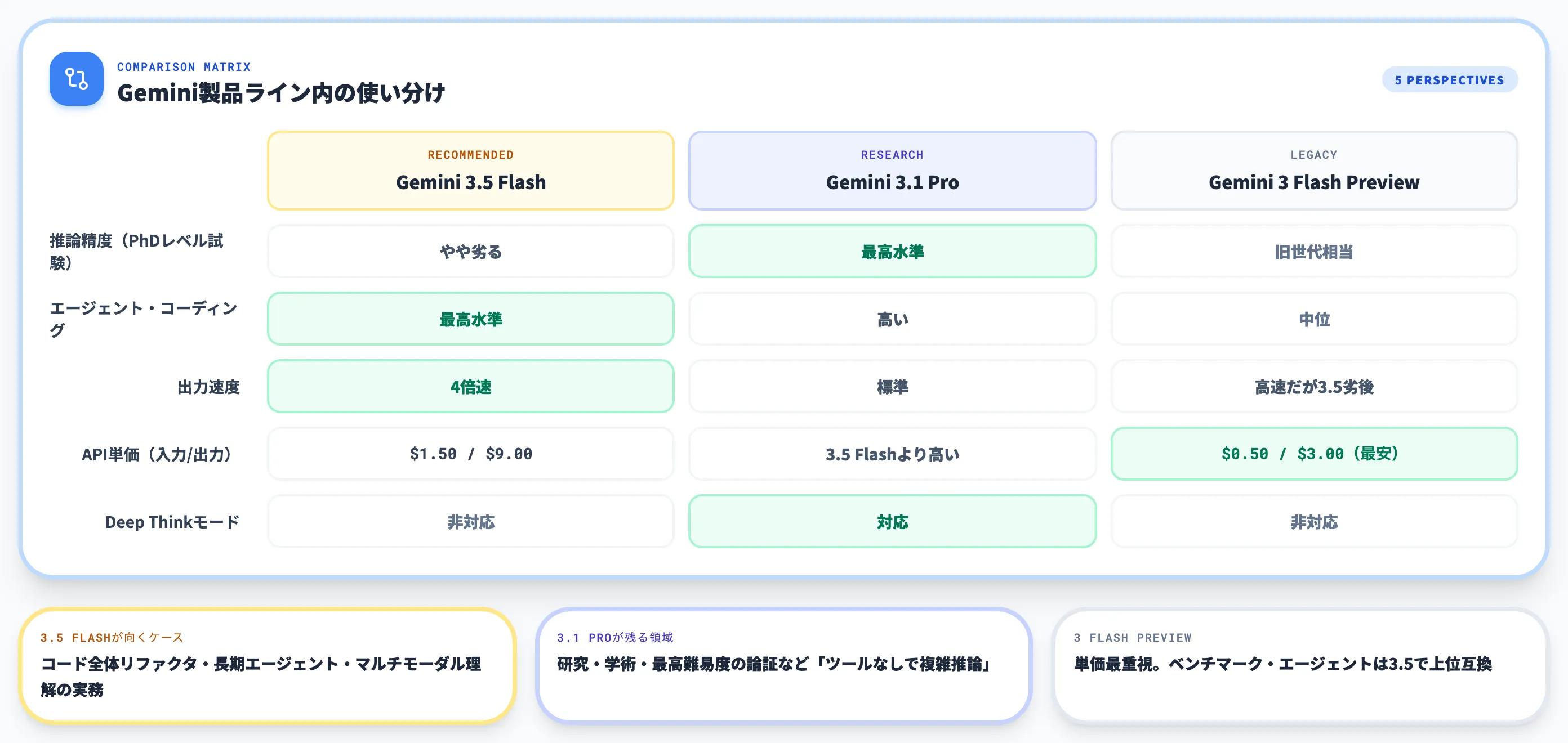This screenshot has width=1568, height=743.
Task: Click the price cell $1.50 / $9.00
Action: coord(470,454)
